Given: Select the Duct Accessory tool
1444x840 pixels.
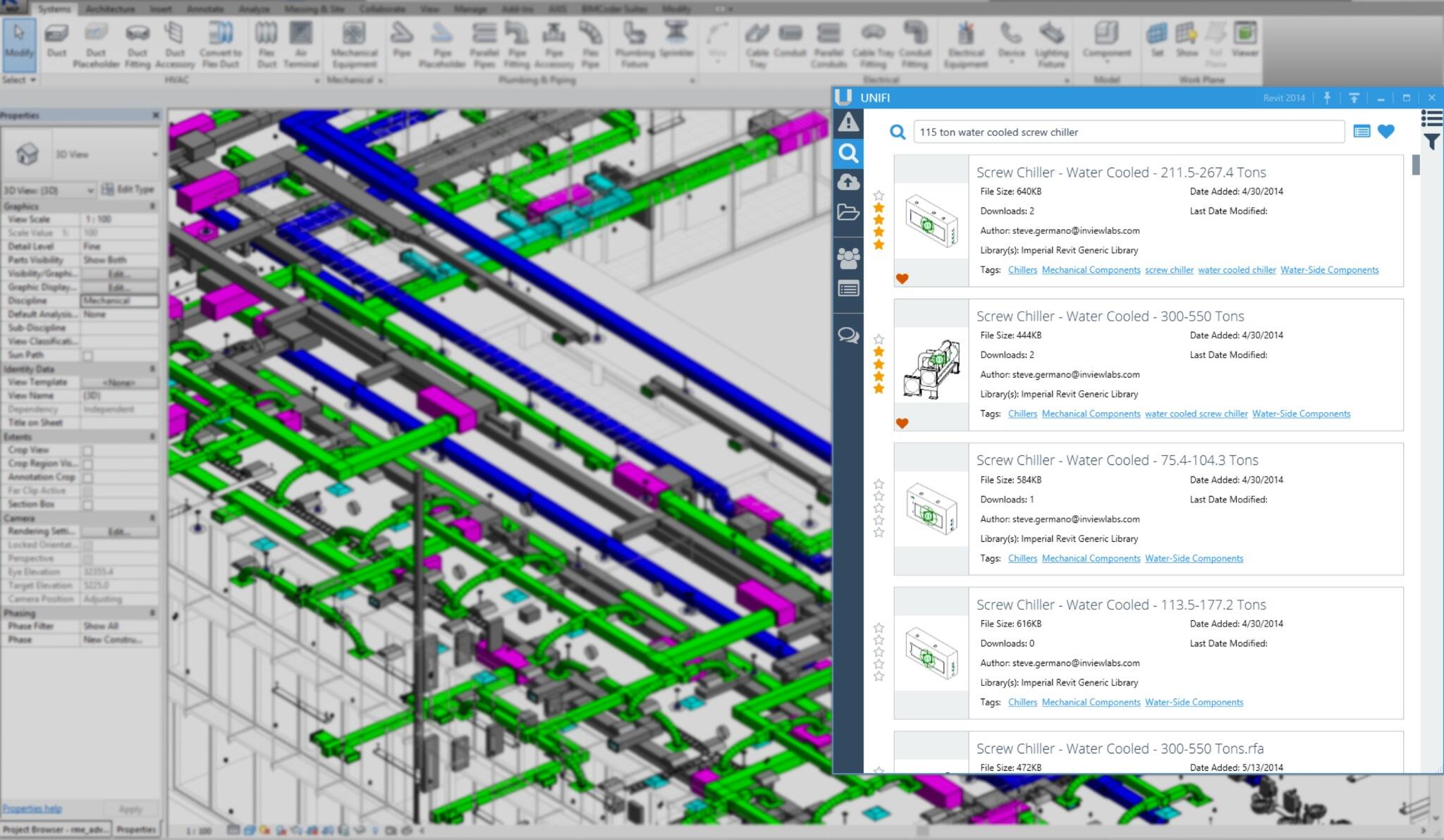Looking at the screenshot, I should pyautogui.click(x=175, y=45).
